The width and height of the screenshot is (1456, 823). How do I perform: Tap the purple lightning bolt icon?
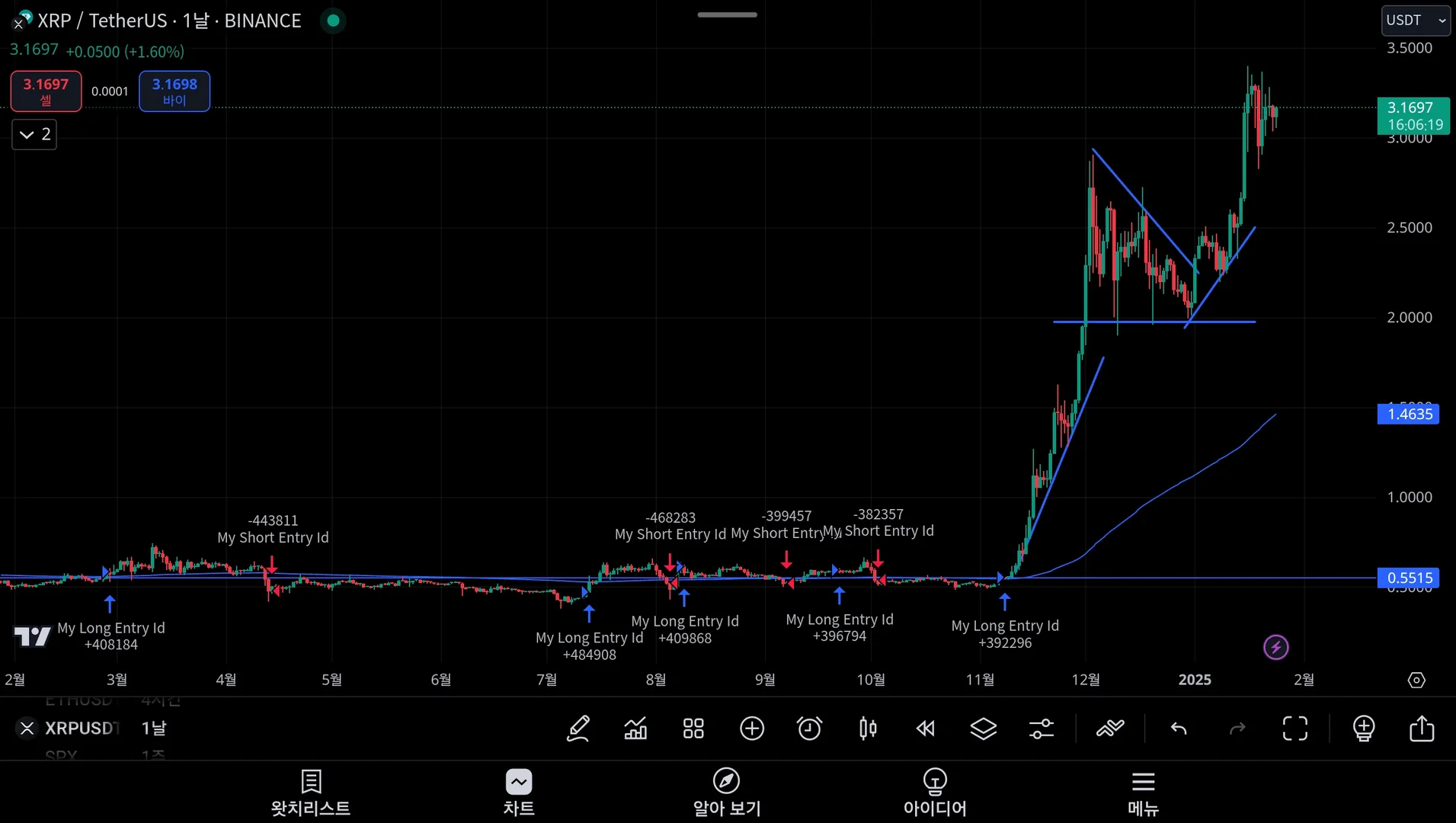click(x=1276, y=648)
